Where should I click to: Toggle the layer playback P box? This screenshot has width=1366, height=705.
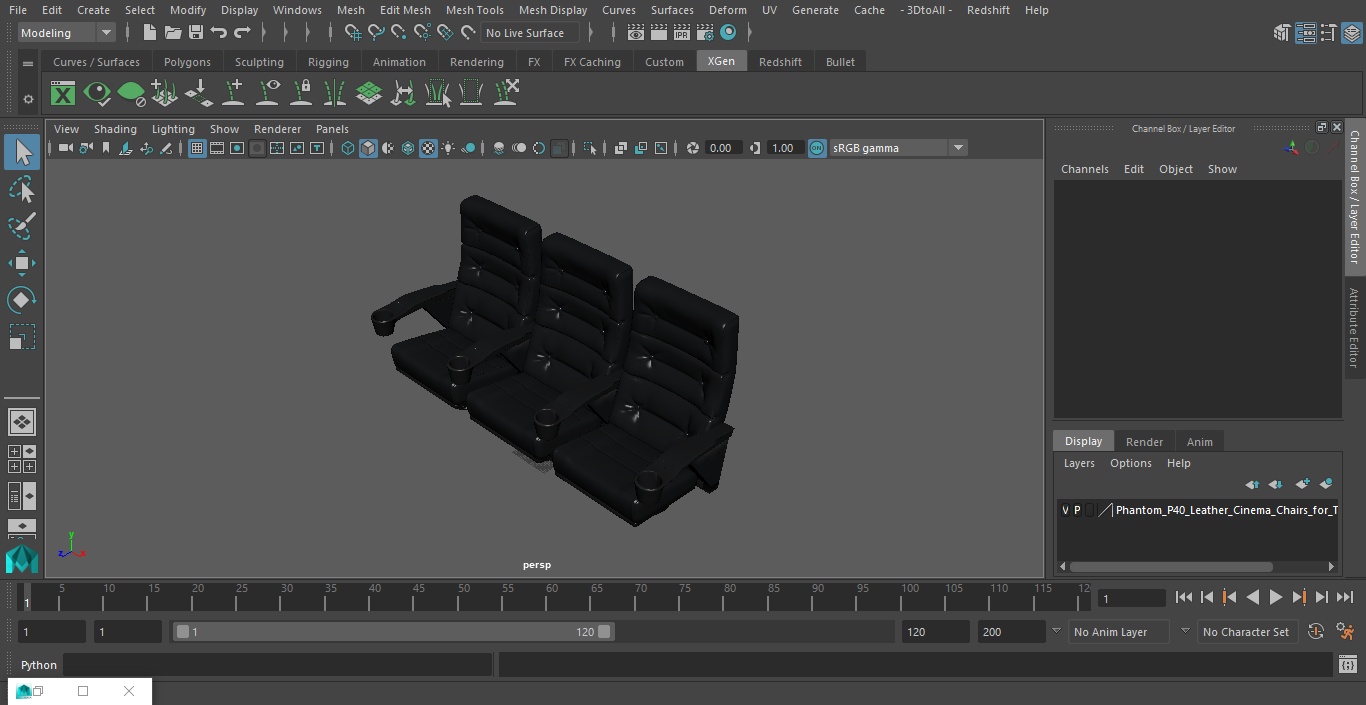[1077, 510]
